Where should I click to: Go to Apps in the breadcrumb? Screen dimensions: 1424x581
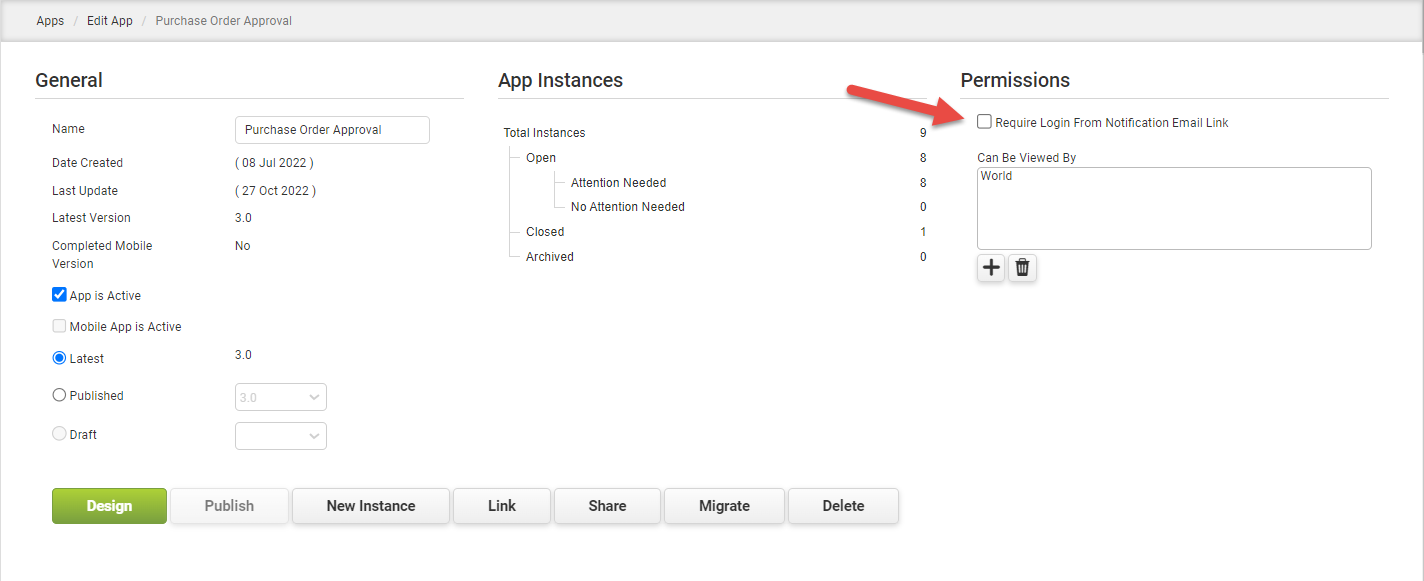point(50,21)
